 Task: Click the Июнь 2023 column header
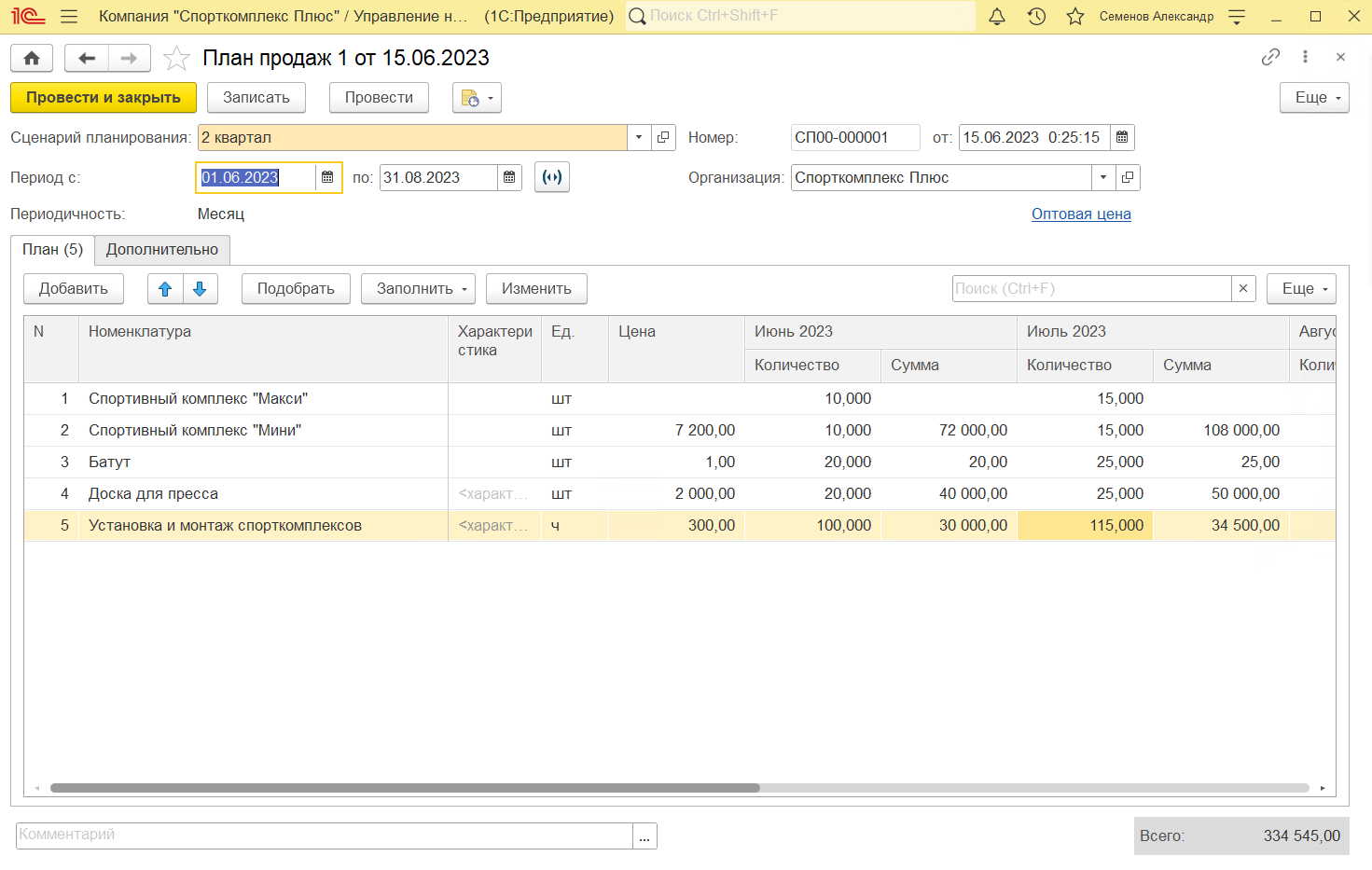click(x=880, y=332)
